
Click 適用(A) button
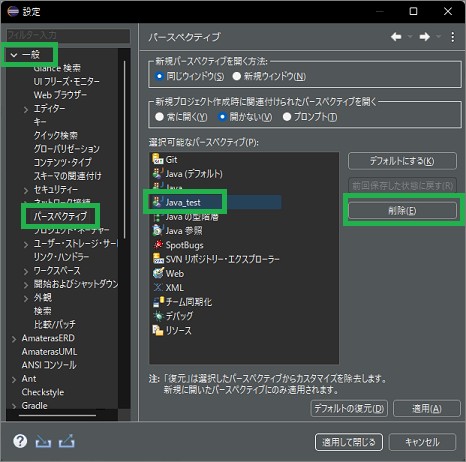pos(427,408)
